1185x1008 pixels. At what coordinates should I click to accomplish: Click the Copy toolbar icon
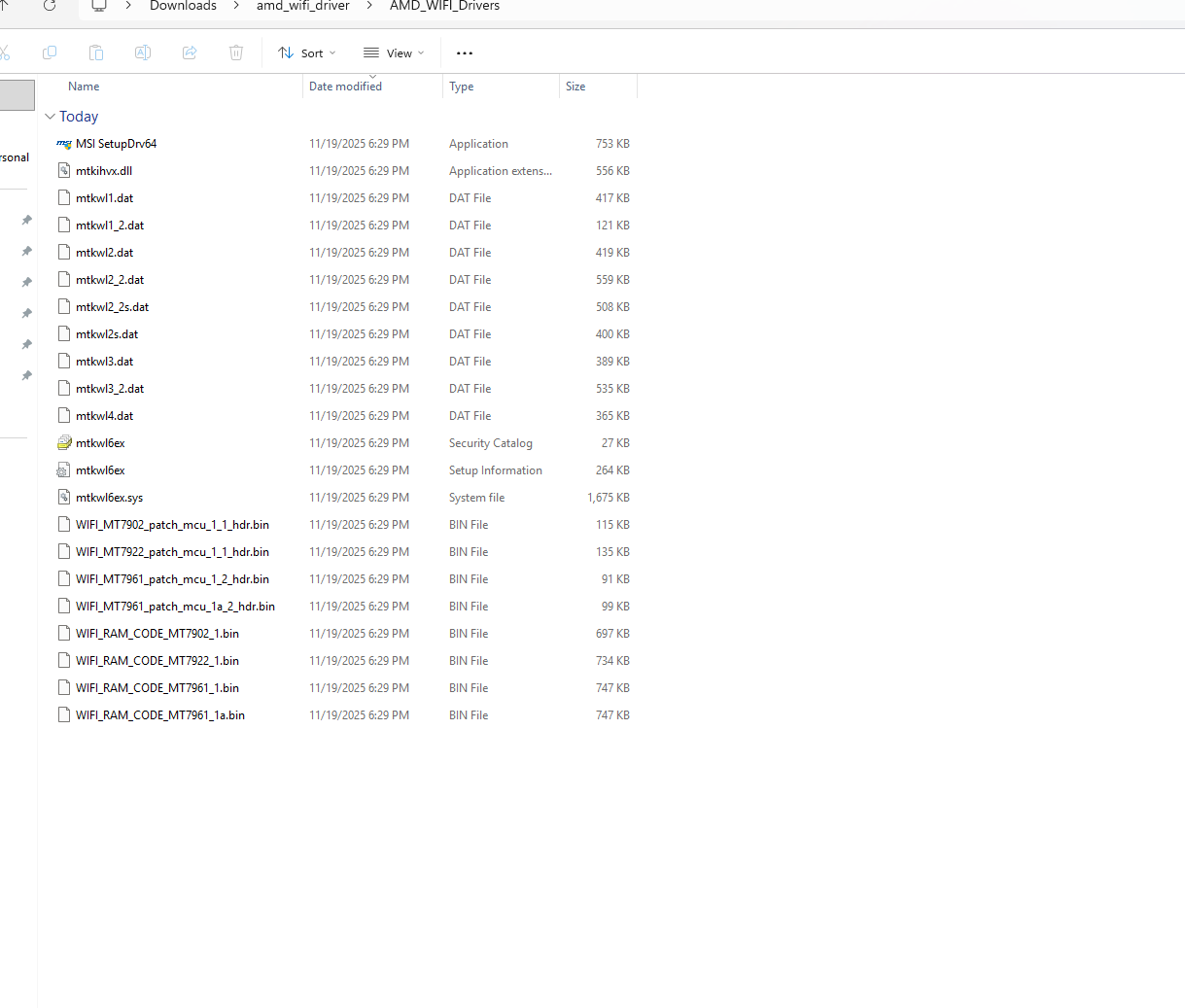(x=50, y=52)
